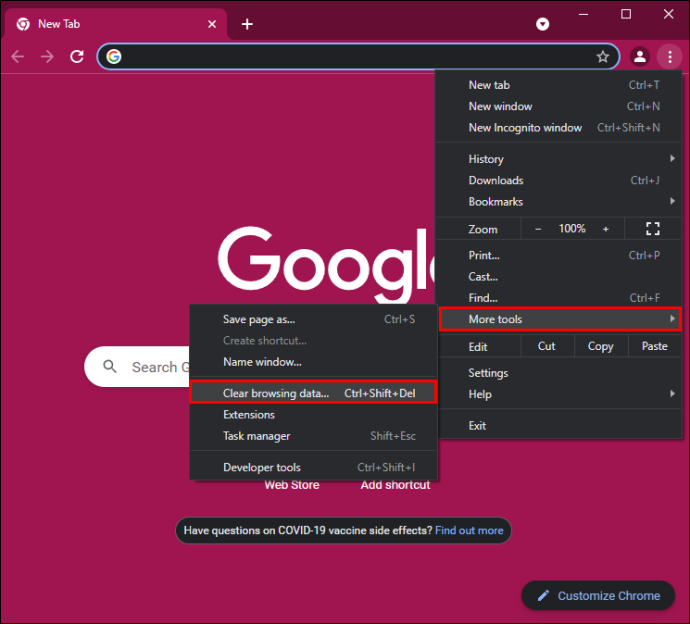Bookmark this tab with star icon

[x=602, y=56]
